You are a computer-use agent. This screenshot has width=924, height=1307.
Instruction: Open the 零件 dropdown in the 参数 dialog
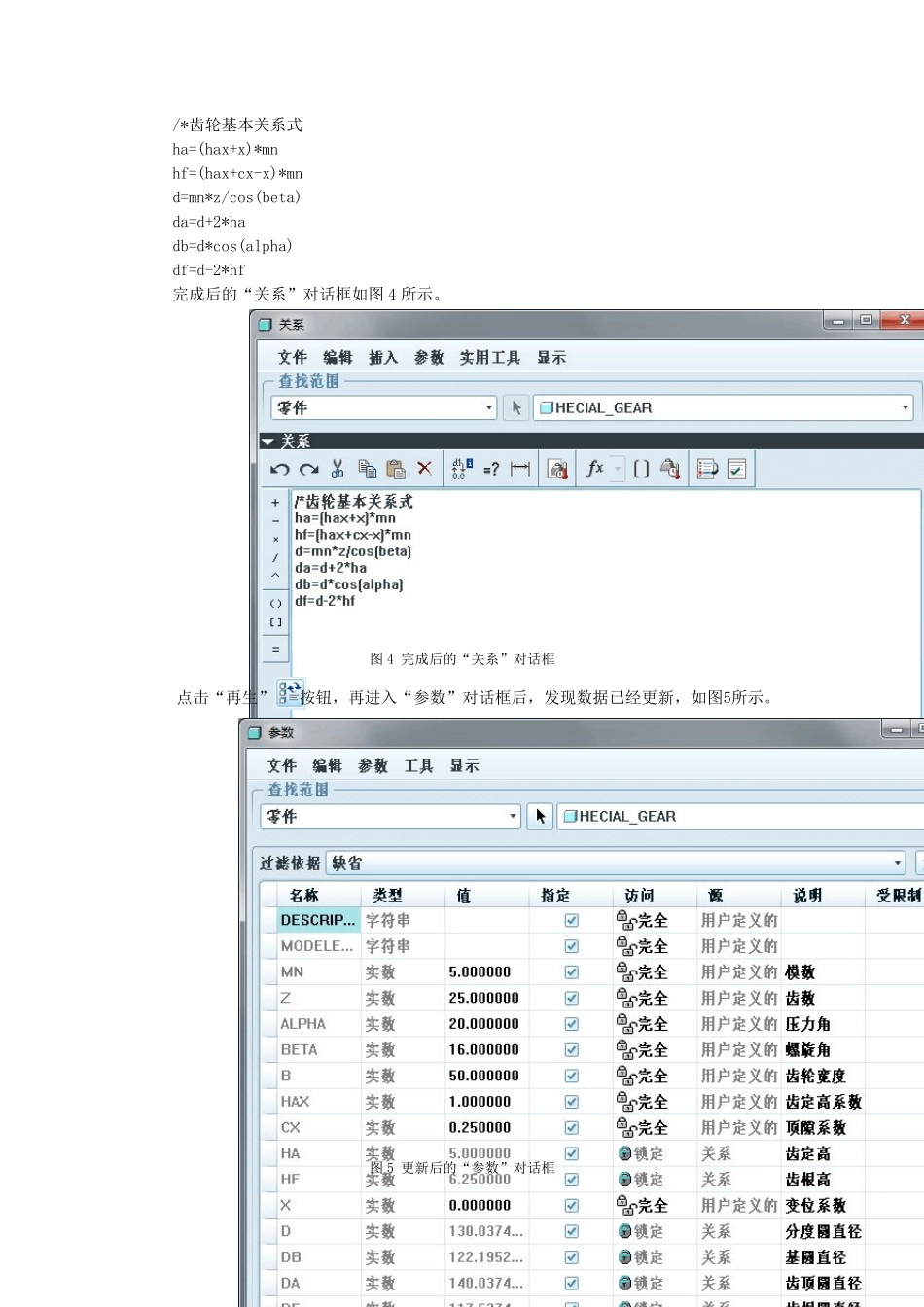[391, 816]
